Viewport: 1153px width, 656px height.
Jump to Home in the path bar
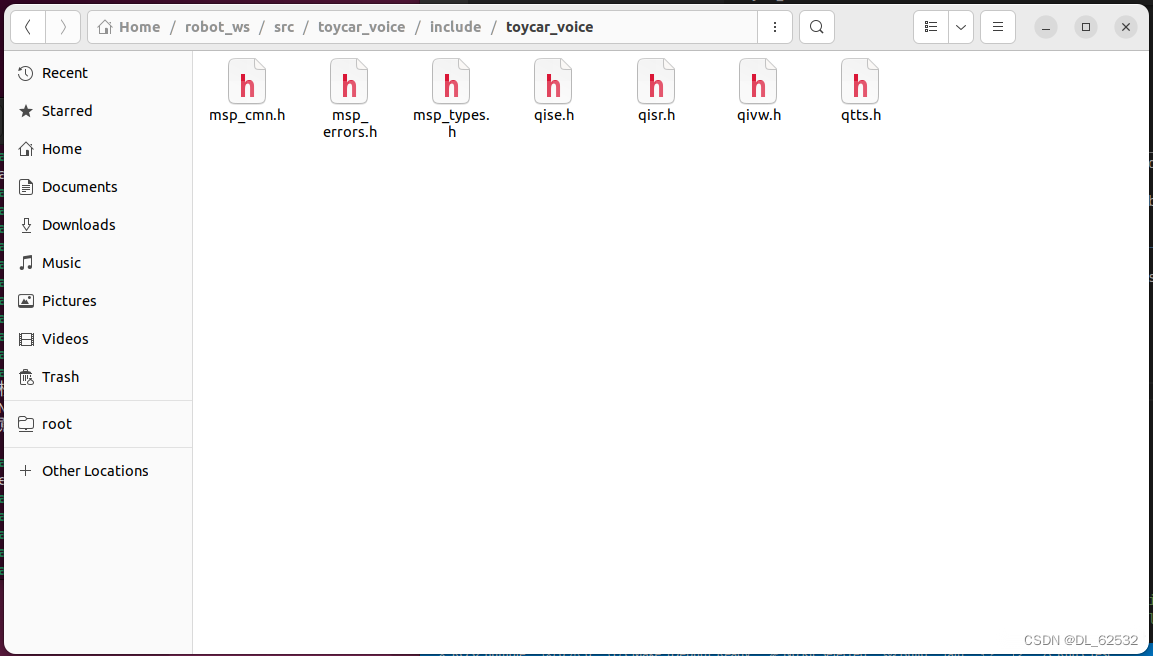click(129, 27)
